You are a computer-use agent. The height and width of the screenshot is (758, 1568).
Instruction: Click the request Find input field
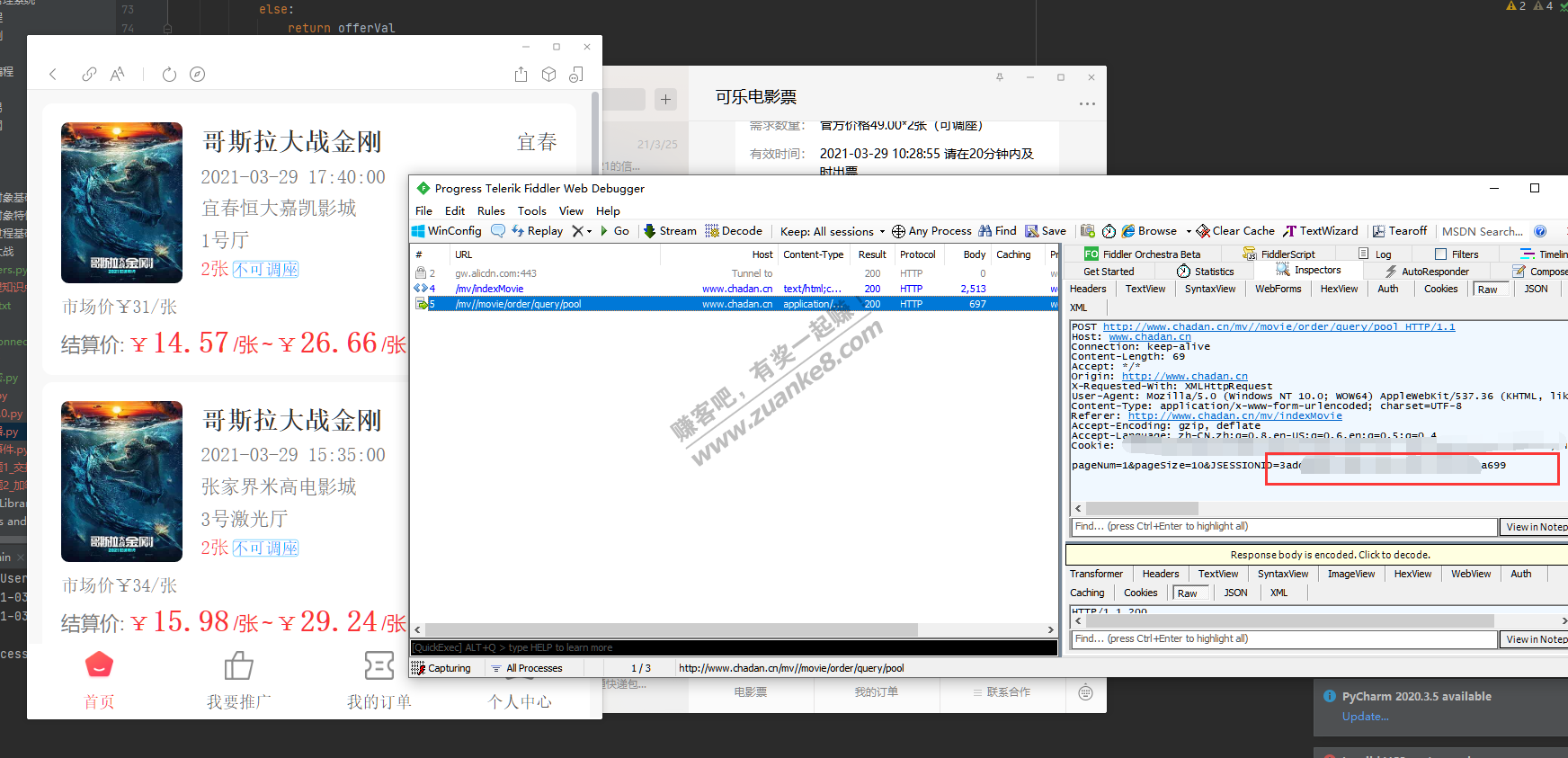(x=1284, y=527)
